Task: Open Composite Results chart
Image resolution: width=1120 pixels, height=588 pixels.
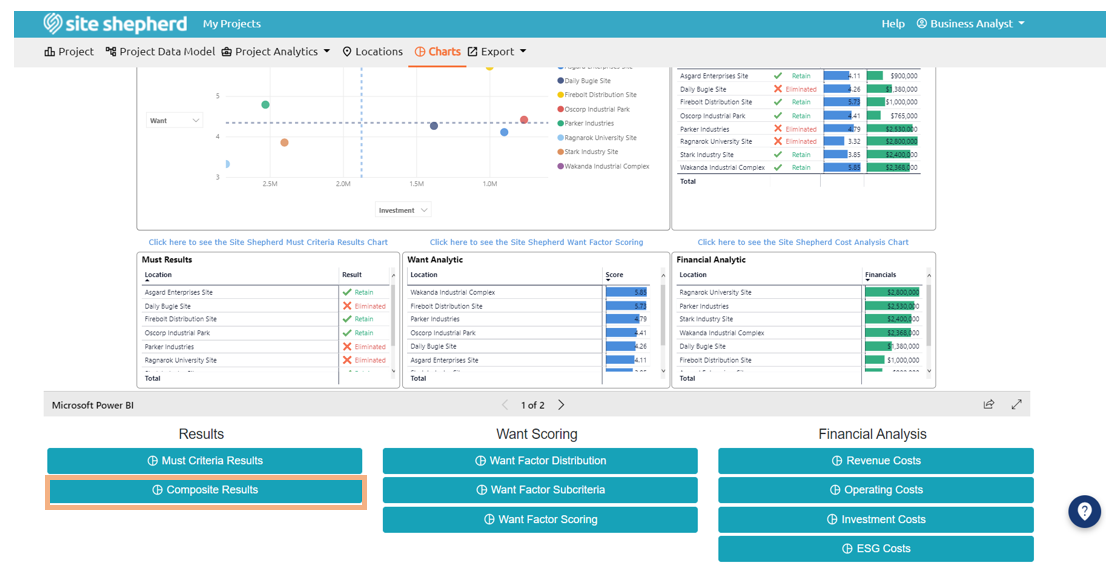Action: click(x=206, y=490)
